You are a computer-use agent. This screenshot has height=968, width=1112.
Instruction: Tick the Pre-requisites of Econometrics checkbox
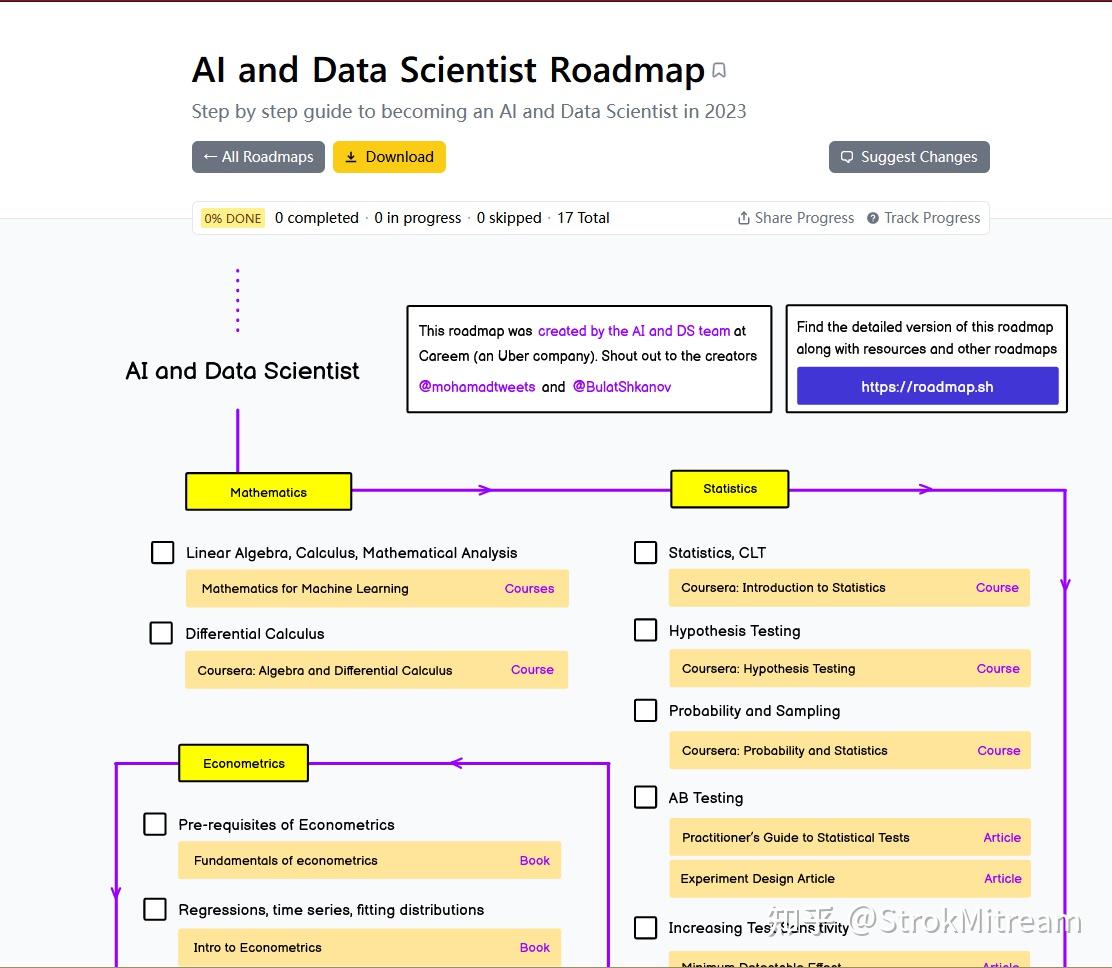pos(155,824)
